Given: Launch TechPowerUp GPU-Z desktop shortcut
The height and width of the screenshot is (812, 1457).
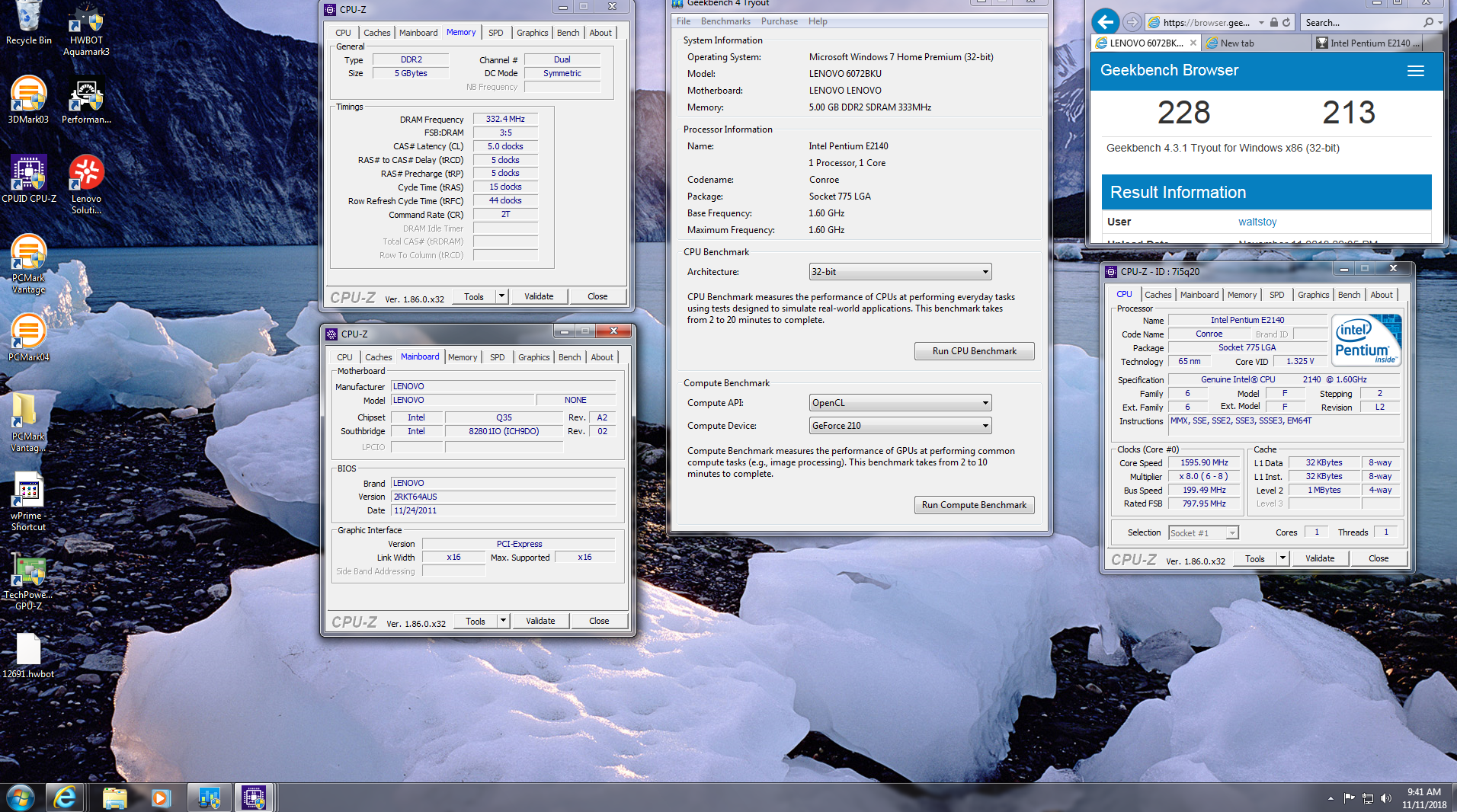Looking at the screenshot, I should point(28,580).
